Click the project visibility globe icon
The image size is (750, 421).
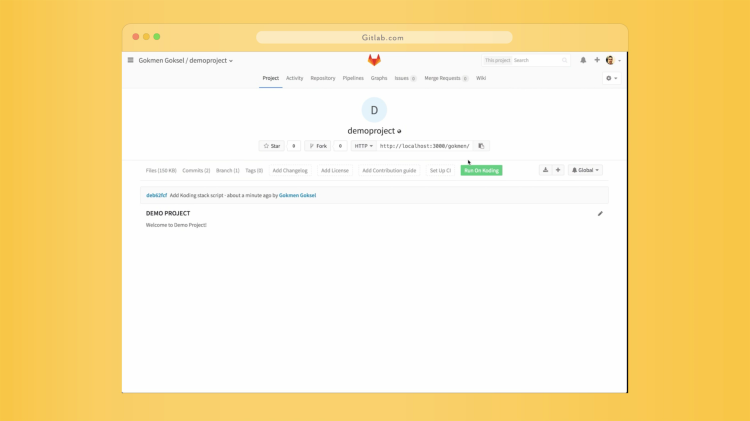click(x=399, y=131)
